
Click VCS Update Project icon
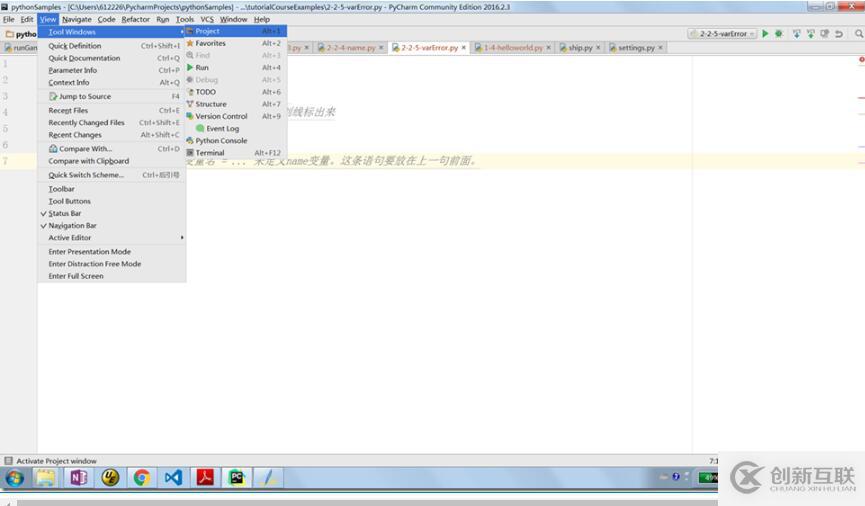797,34
